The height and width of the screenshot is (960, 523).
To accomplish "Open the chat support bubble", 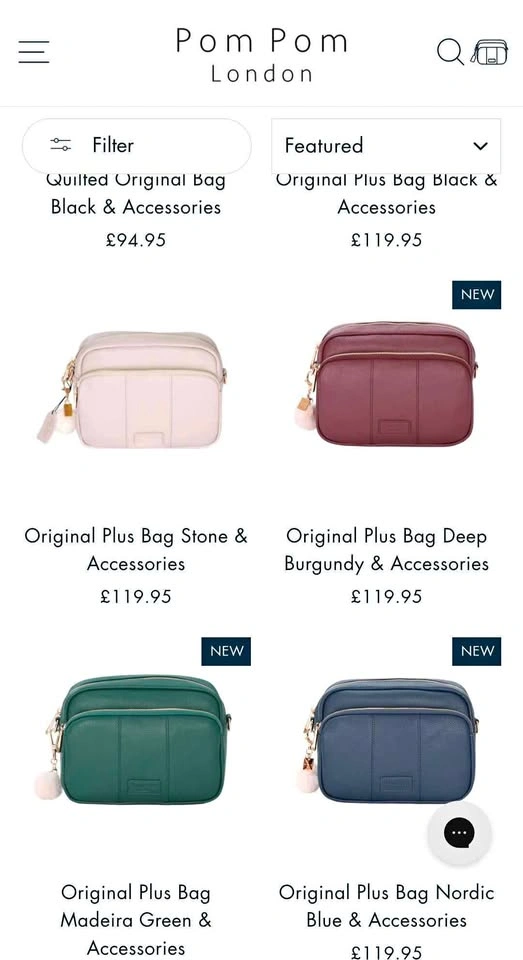I will [x=459, y=833].
